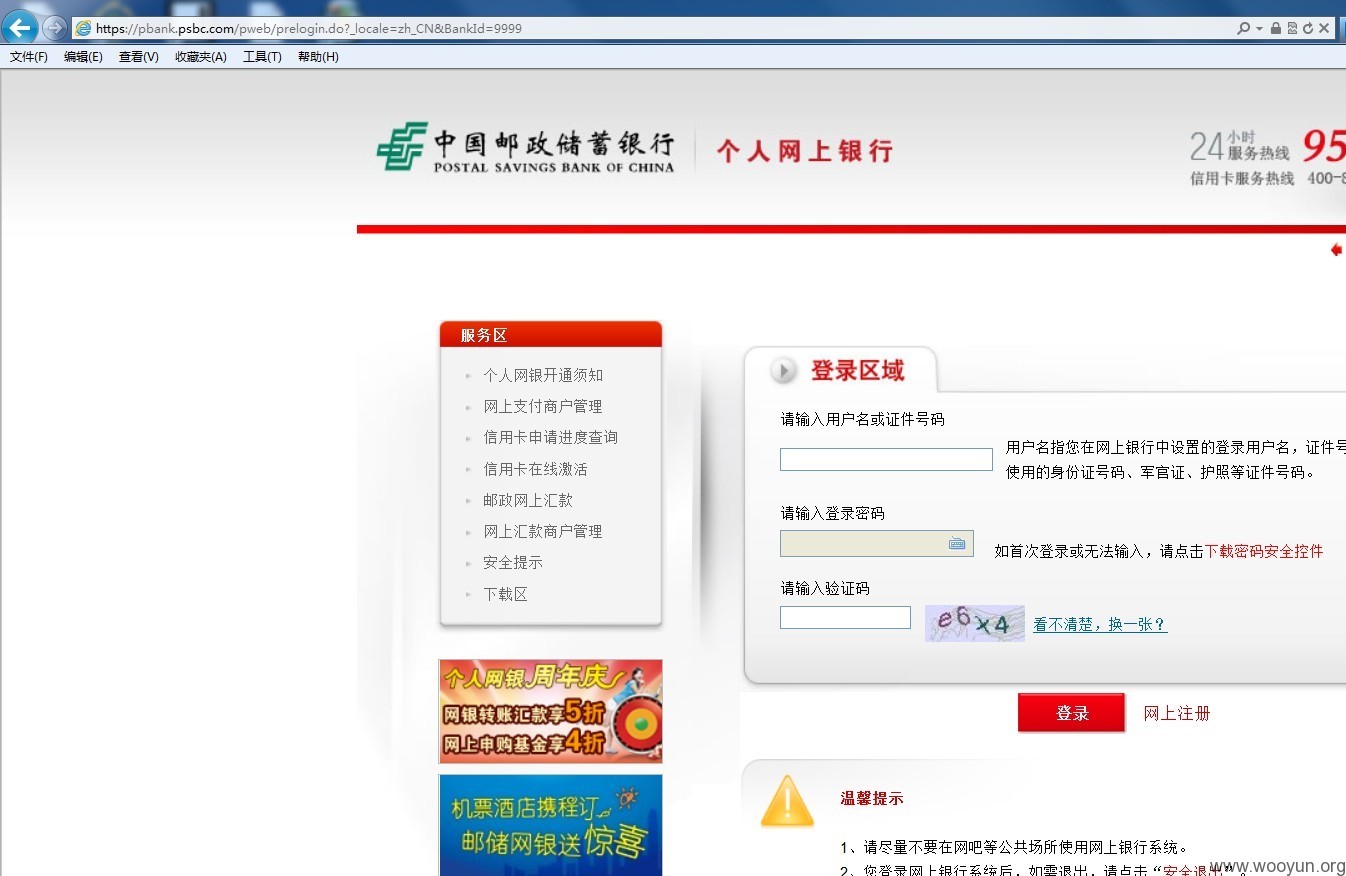Click the Internet Explorer page icon in address bar
This screenshot has height=876, width=1346.
[x=83, y=28]
